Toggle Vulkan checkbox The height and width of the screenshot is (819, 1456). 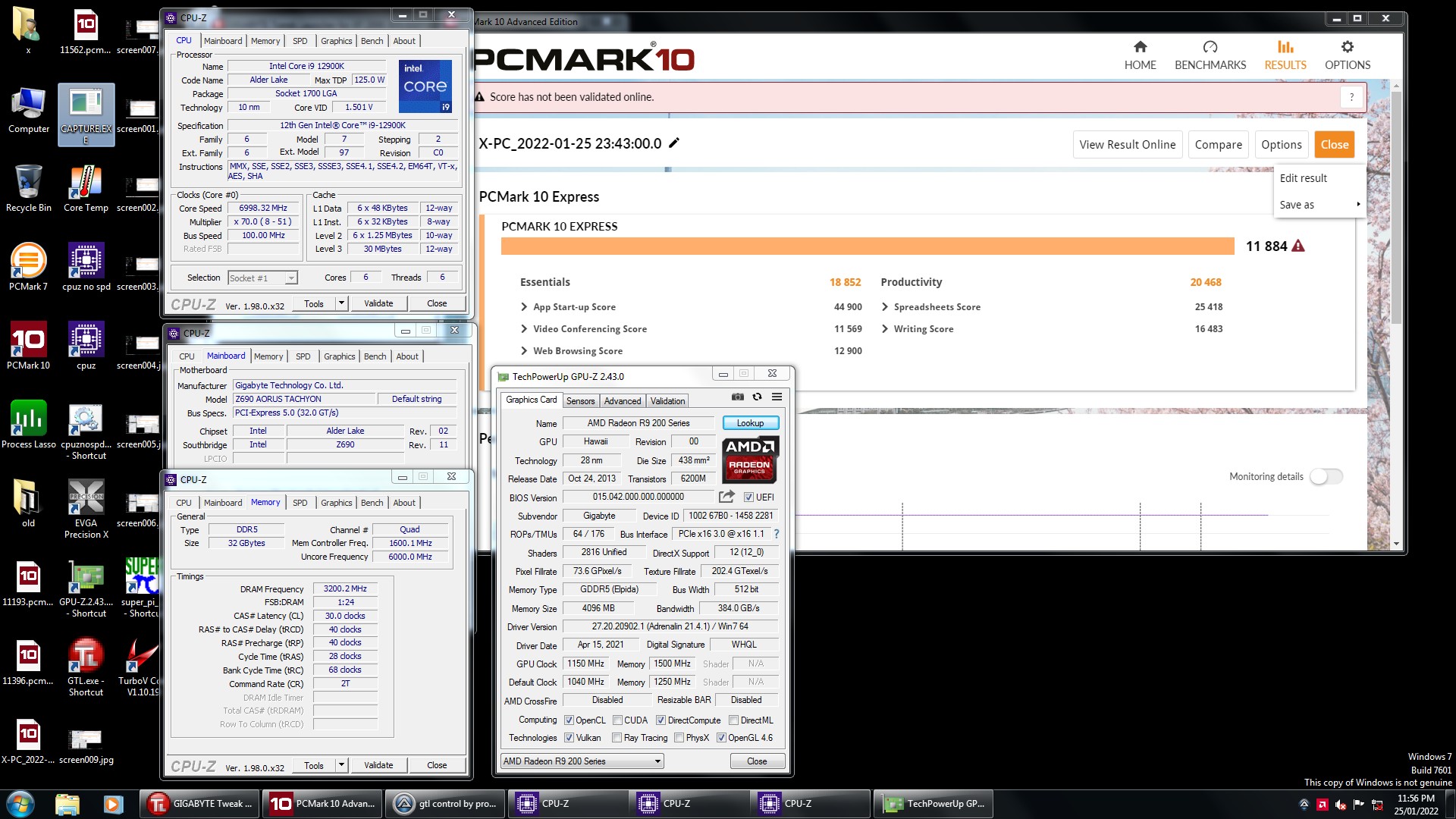pos(569,738)
